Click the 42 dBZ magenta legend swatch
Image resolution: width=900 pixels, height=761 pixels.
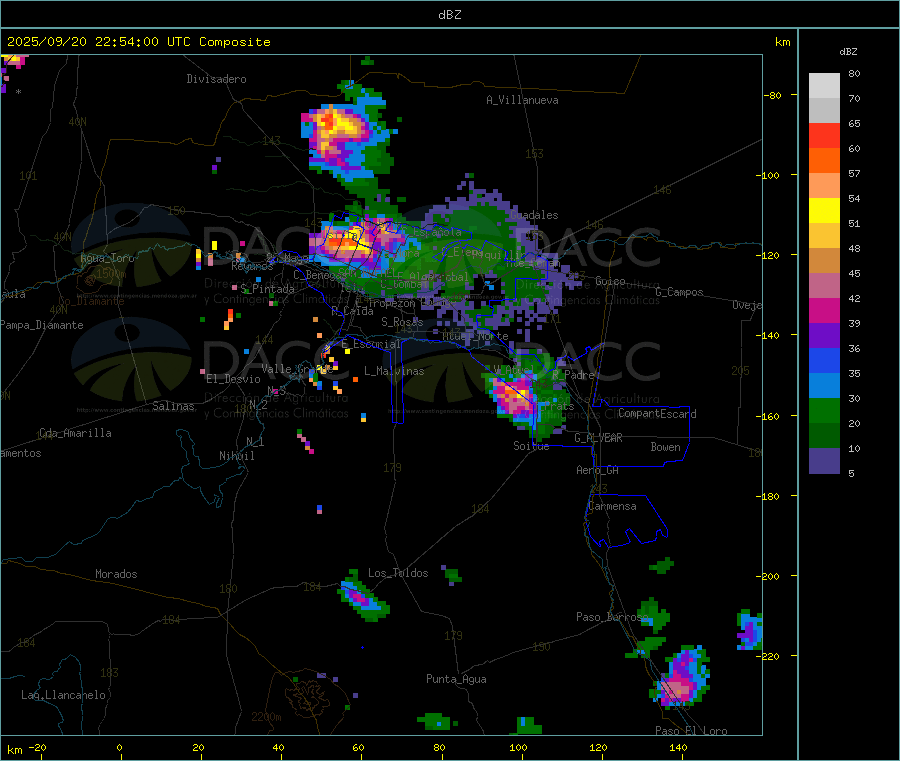click(x=824, y=310)
